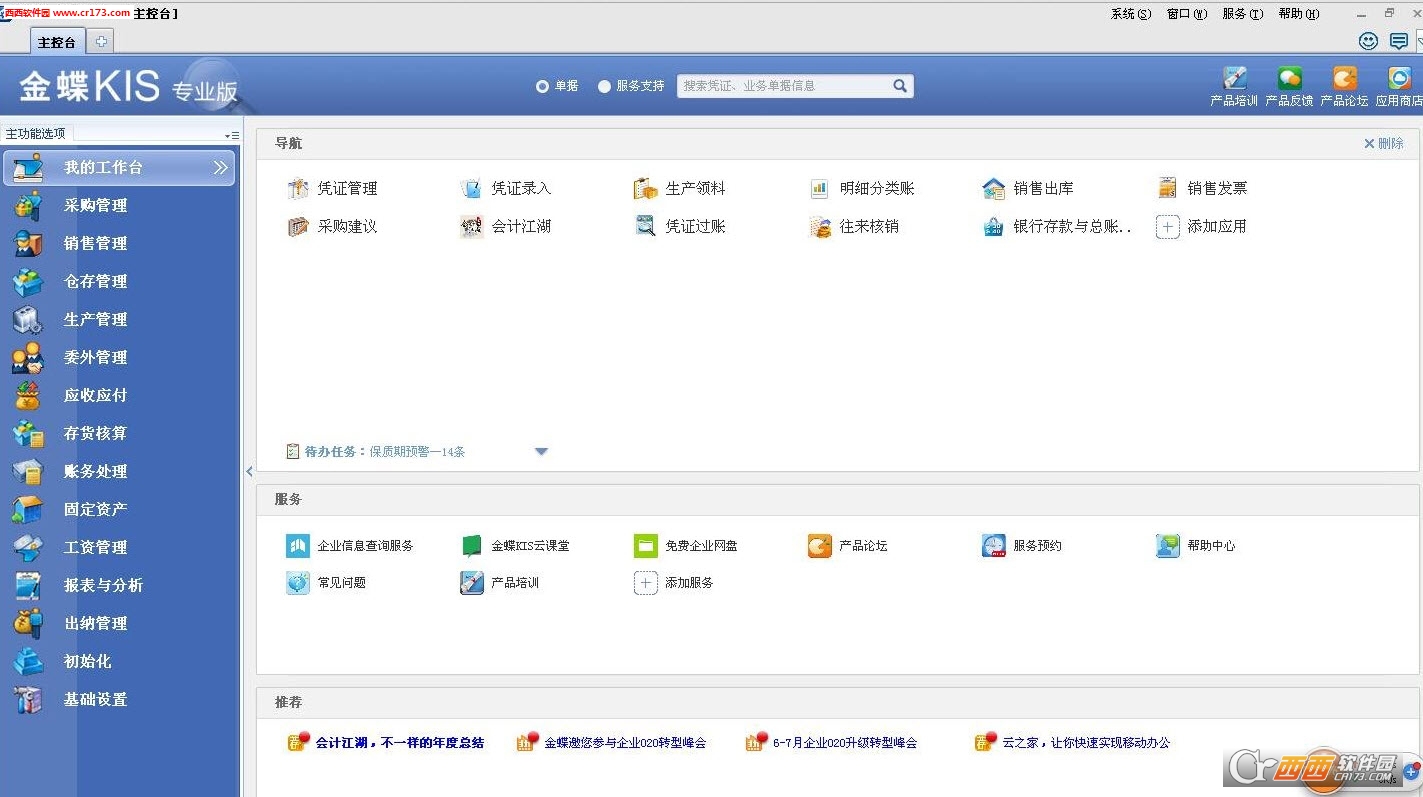Open the 系统 menu
This screenshot has height=797, width=1423.
pos(1130,14)
